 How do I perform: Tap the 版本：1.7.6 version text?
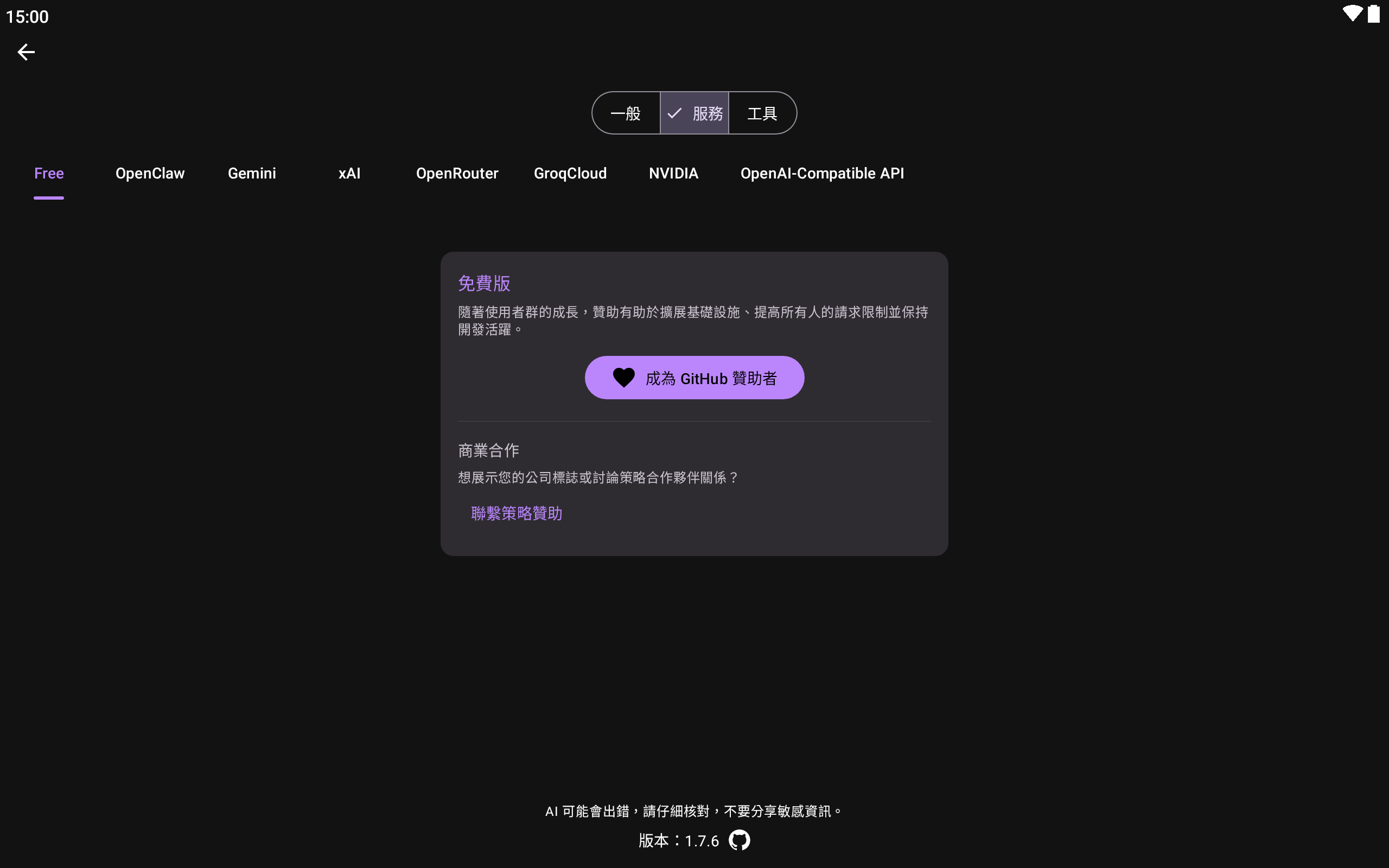tap(678, 840)
